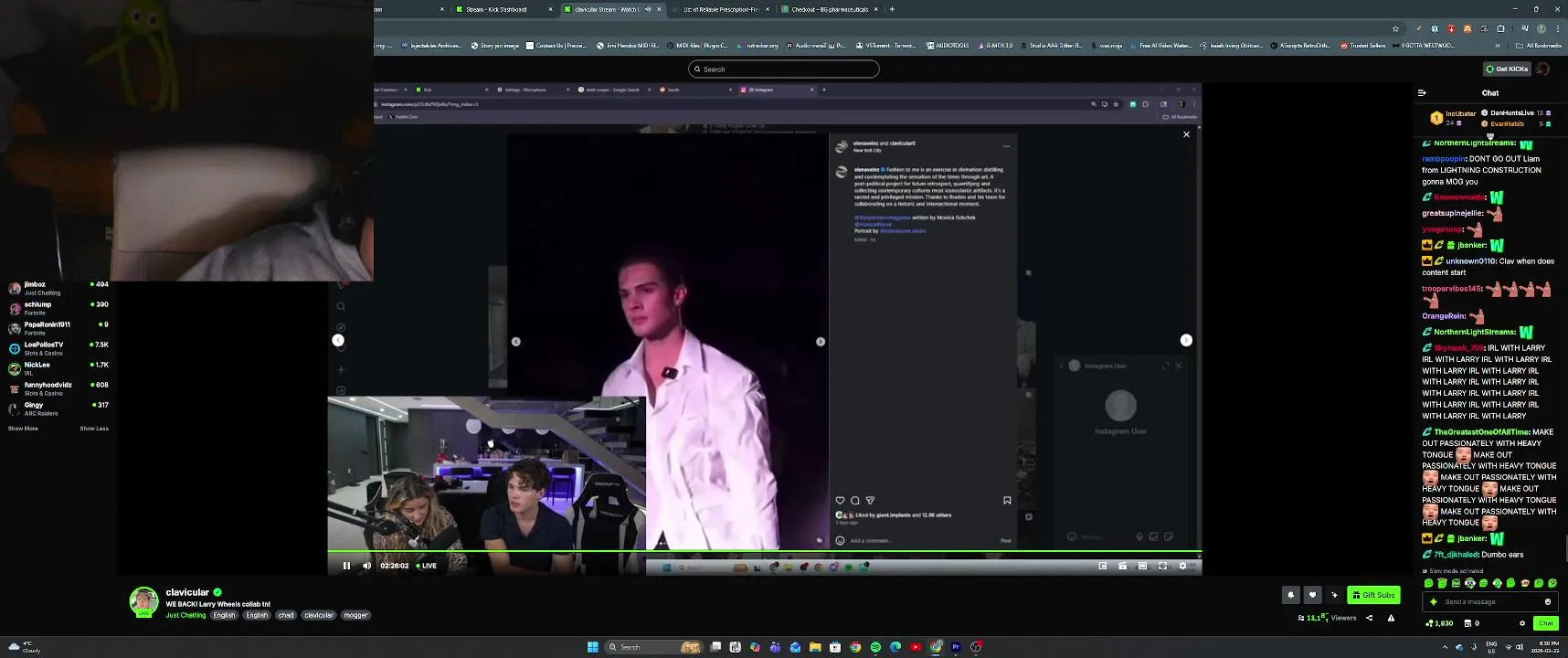Switch to Use of Reliable Prescription tab
Screen dimensions: 1568x658
coord(721,9)
